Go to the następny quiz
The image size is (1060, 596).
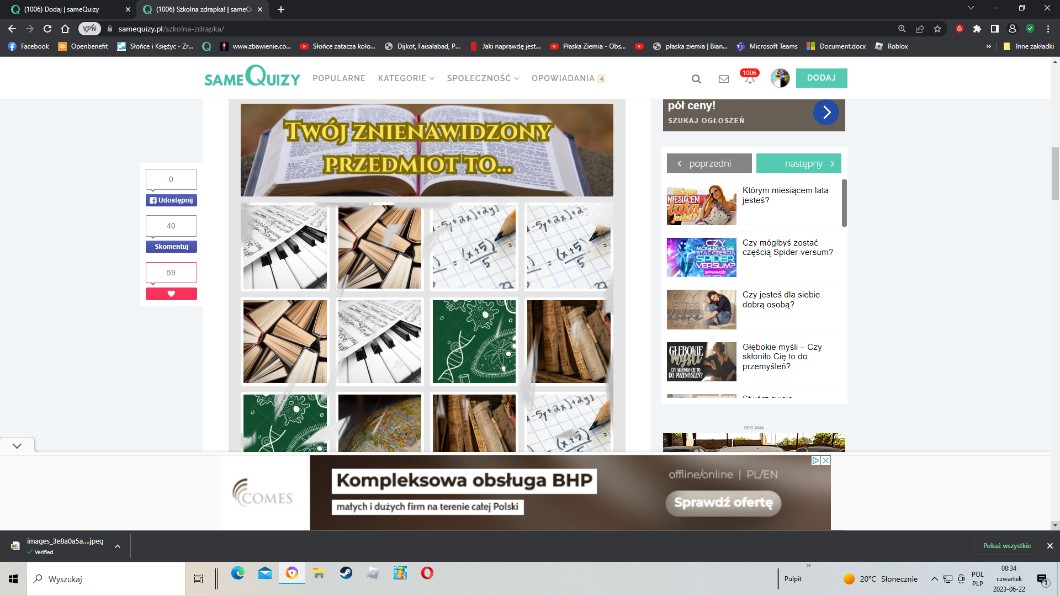(x=798, y=163)
